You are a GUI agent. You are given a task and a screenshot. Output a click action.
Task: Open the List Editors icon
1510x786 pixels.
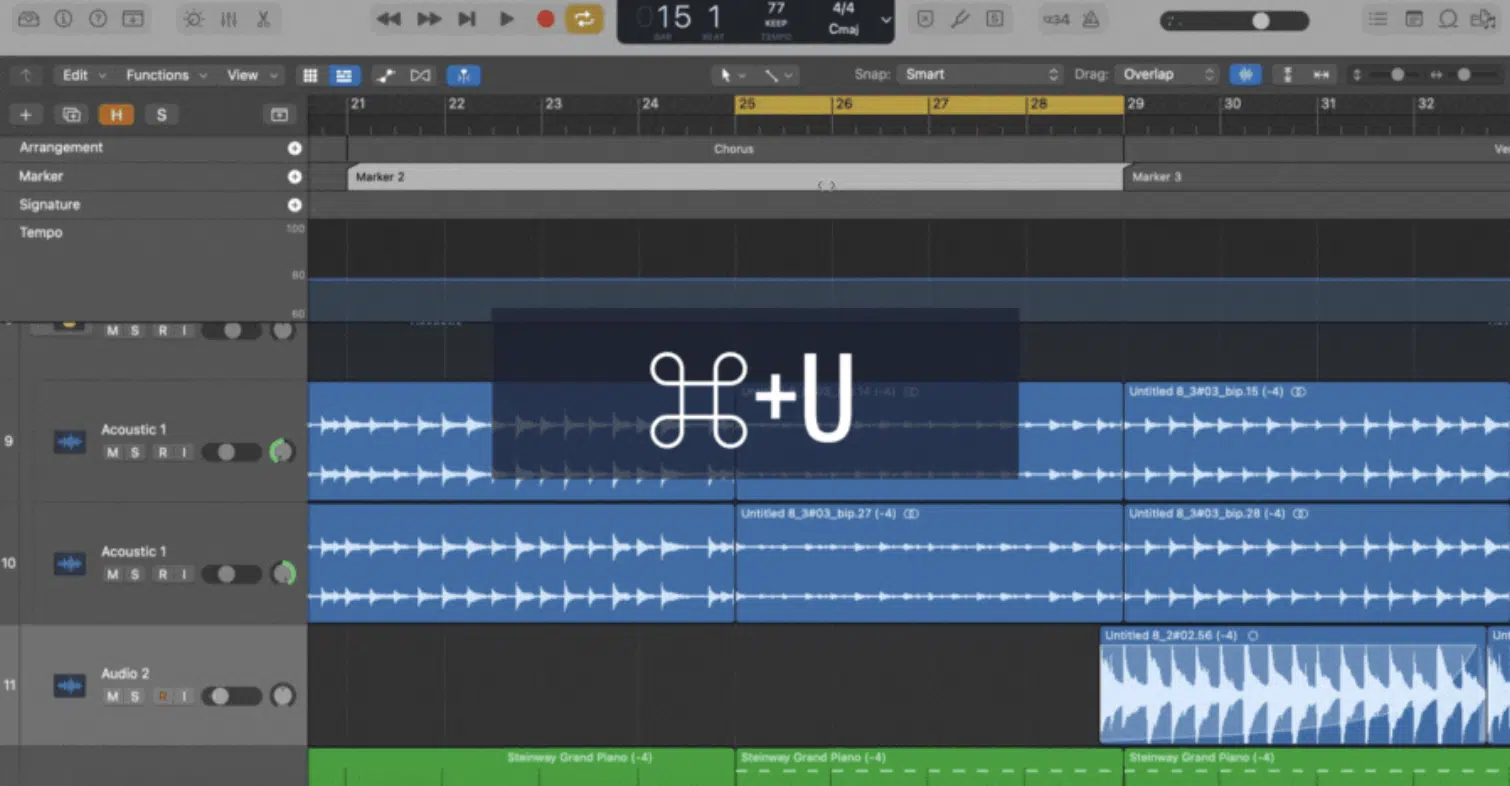pos(1378,19)
